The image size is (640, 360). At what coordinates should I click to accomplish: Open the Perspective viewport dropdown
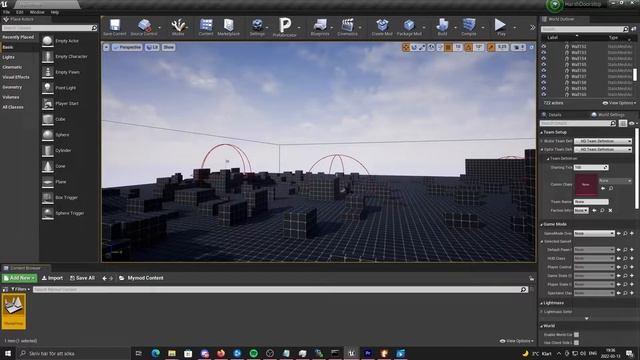pos(127,47)
